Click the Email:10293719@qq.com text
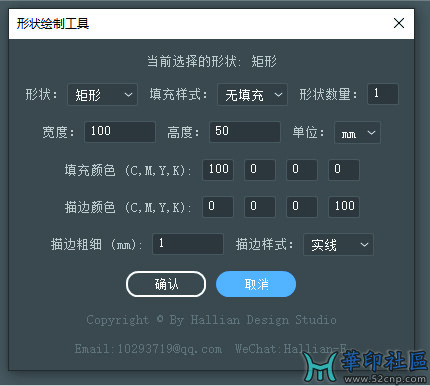Image resolution: width=430 pixels, height=386 pixels. point(148,349)
